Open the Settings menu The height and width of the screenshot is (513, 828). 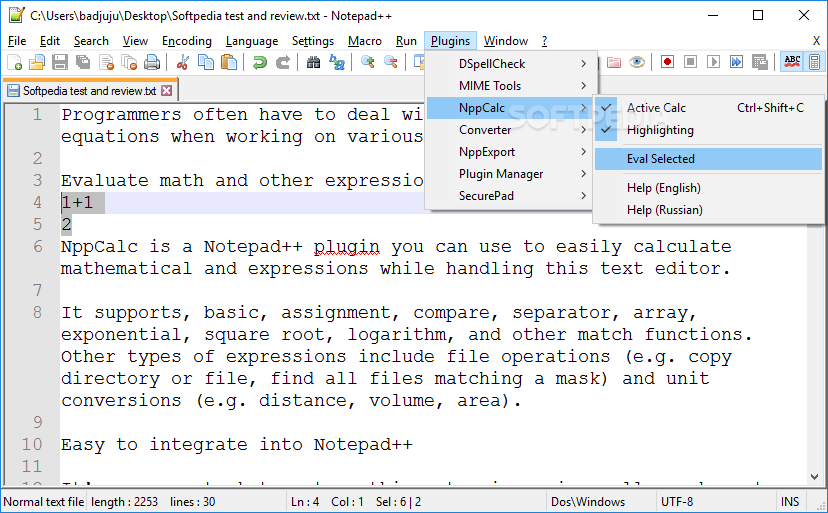(313, 41)
